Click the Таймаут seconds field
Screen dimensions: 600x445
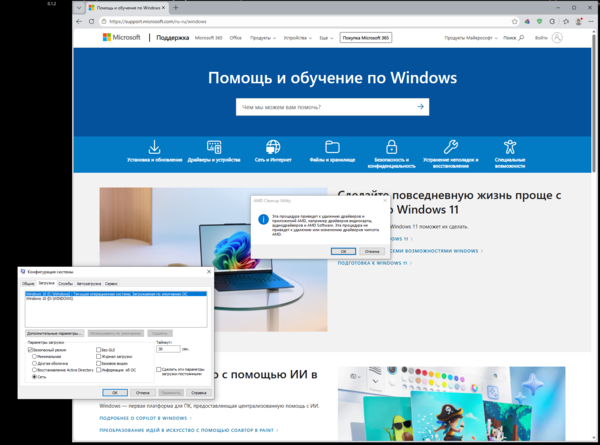(168, 349)
